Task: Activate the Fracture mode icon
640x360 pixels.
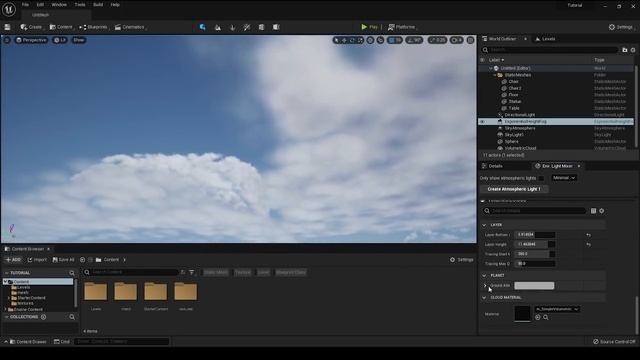Action: [261, 27]
